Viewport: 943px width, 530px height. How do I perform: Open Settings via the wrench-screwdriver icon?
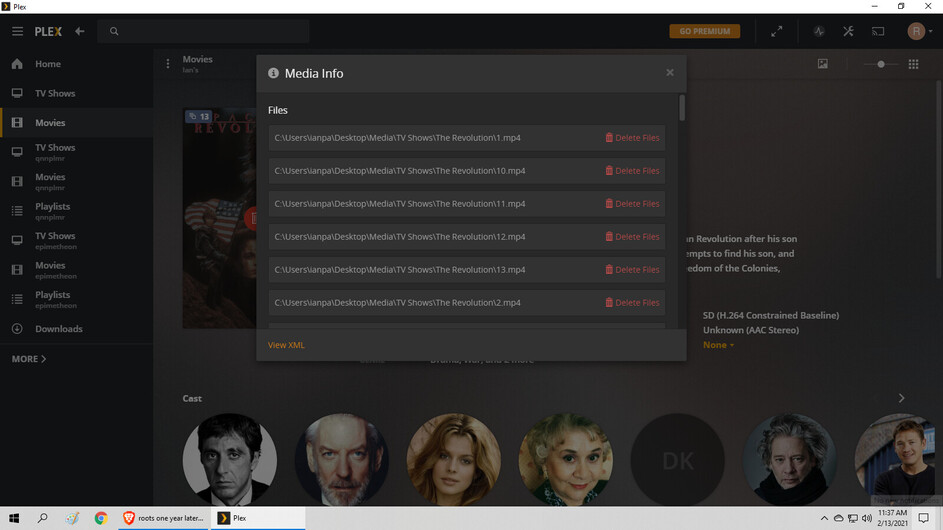click(x=848, y=31)
